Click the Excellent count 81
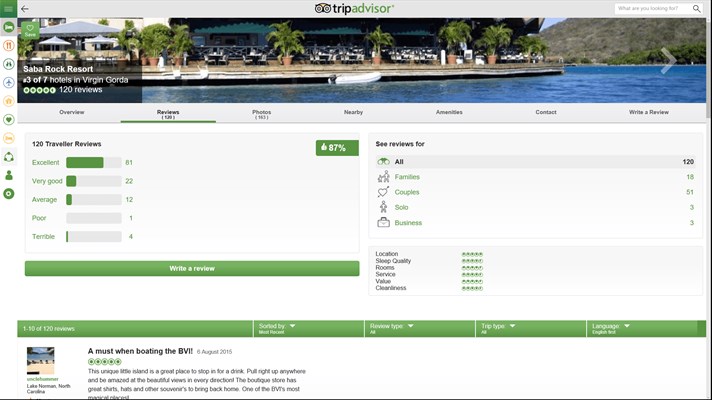Screen dimensions: 712x400 pos(129,163)
